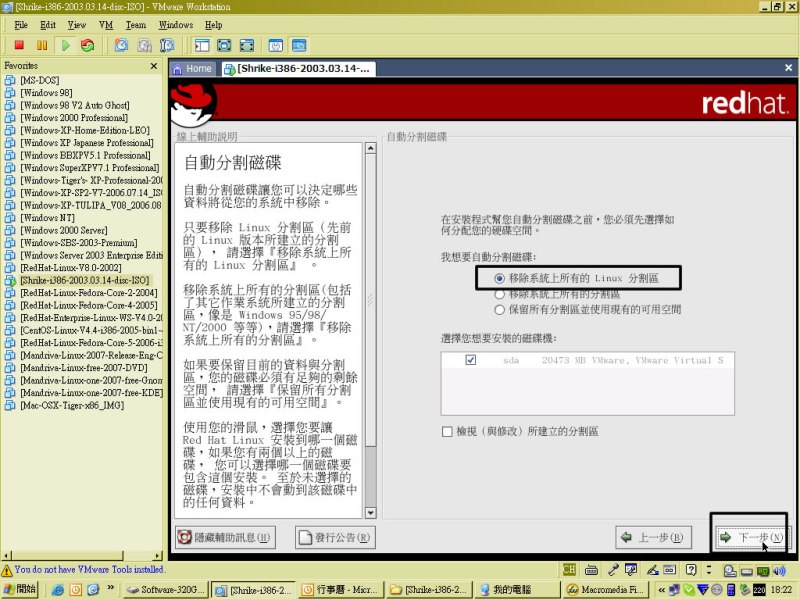
Task: Click the 下一步 (N) next button
Action: click(x=751, y=537)
